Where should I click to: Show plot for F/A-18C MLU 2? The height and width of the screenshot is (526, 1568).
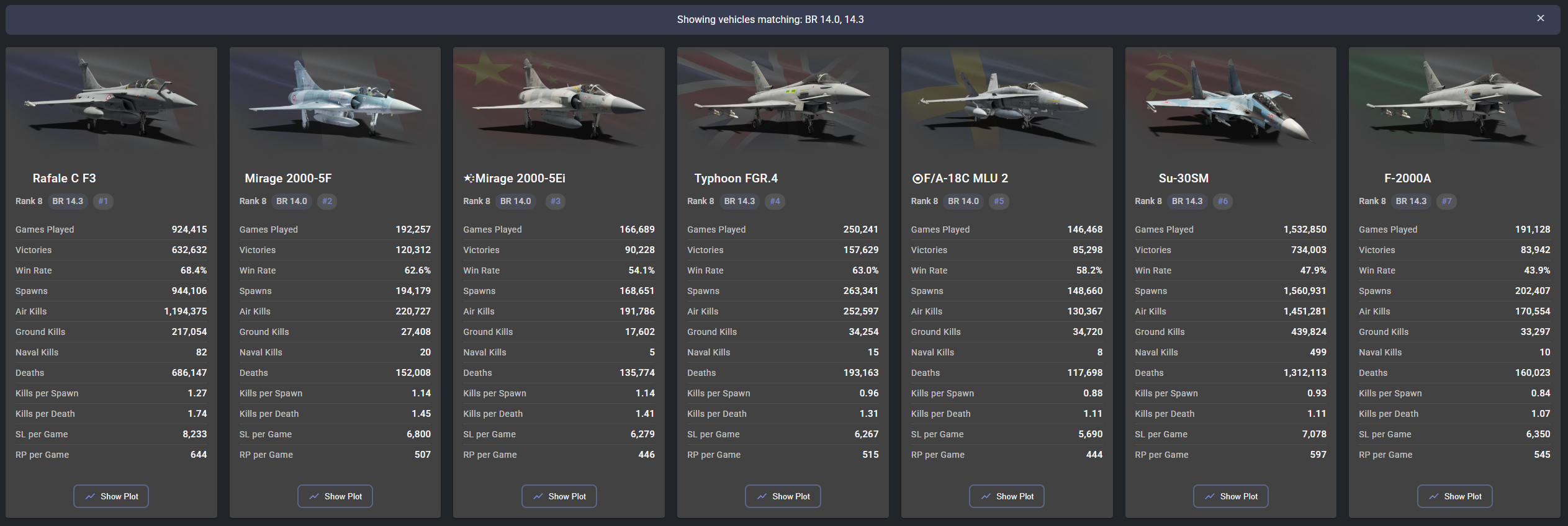[x=1007, y=496]
